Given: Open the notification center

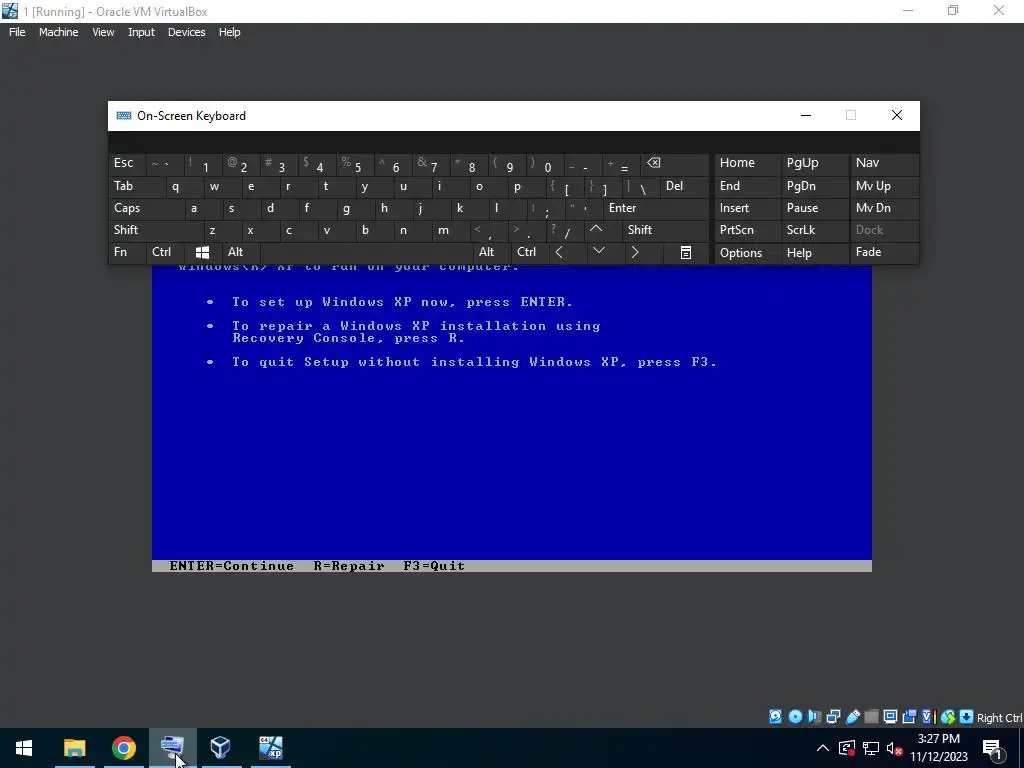Looking at the screenshot, I should [993, 748].
